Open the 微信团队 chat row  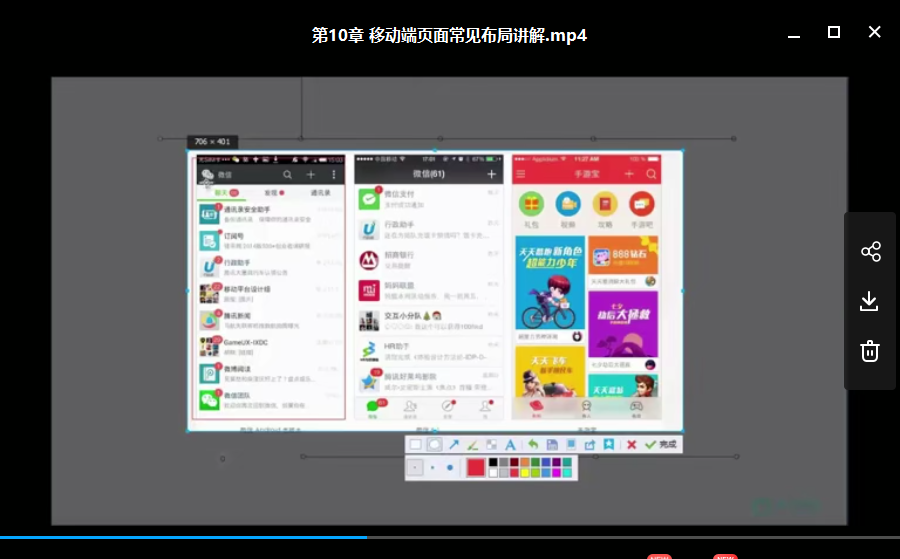[x=270, y=400]
